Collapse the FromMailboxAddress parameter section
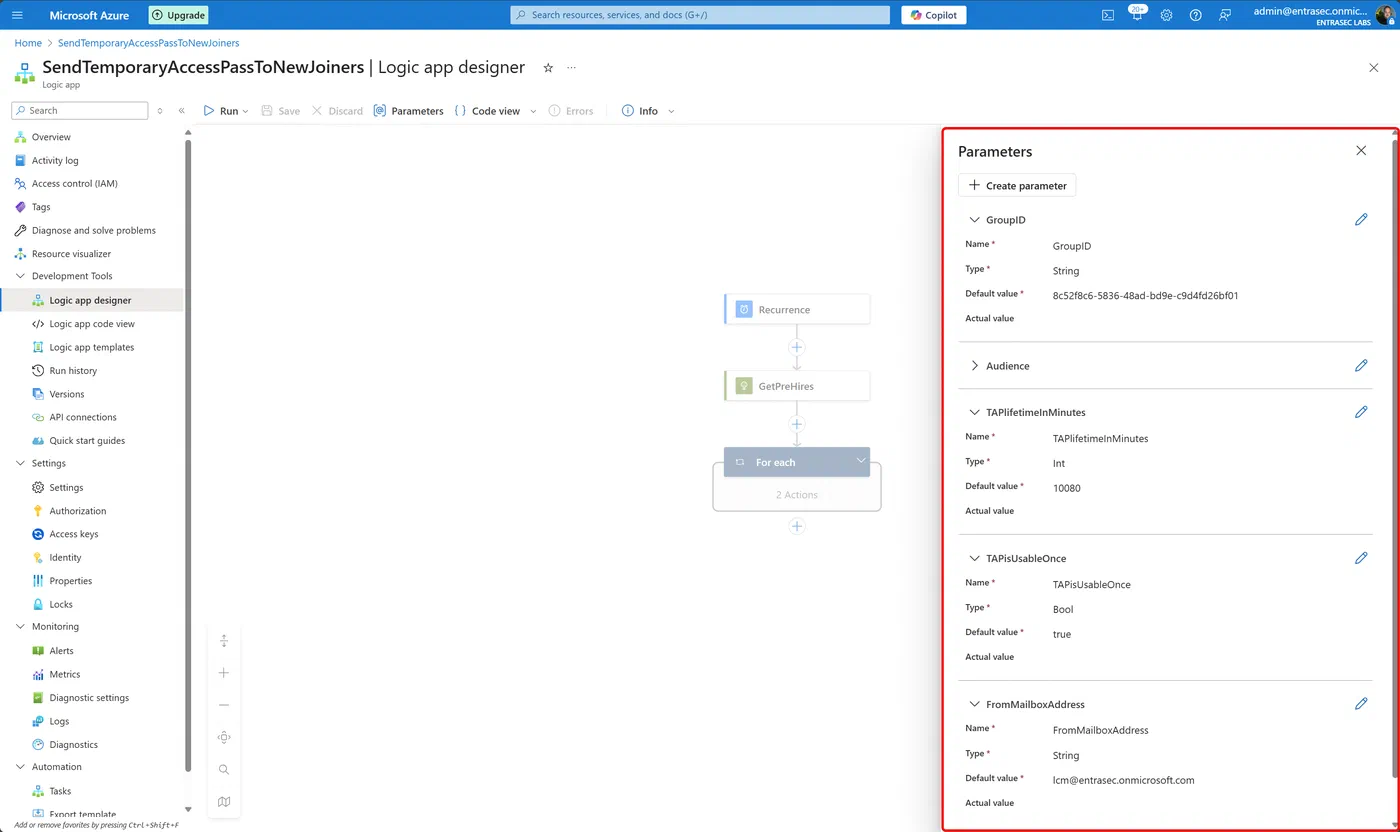1400x832 pixels. pos(974,703)
